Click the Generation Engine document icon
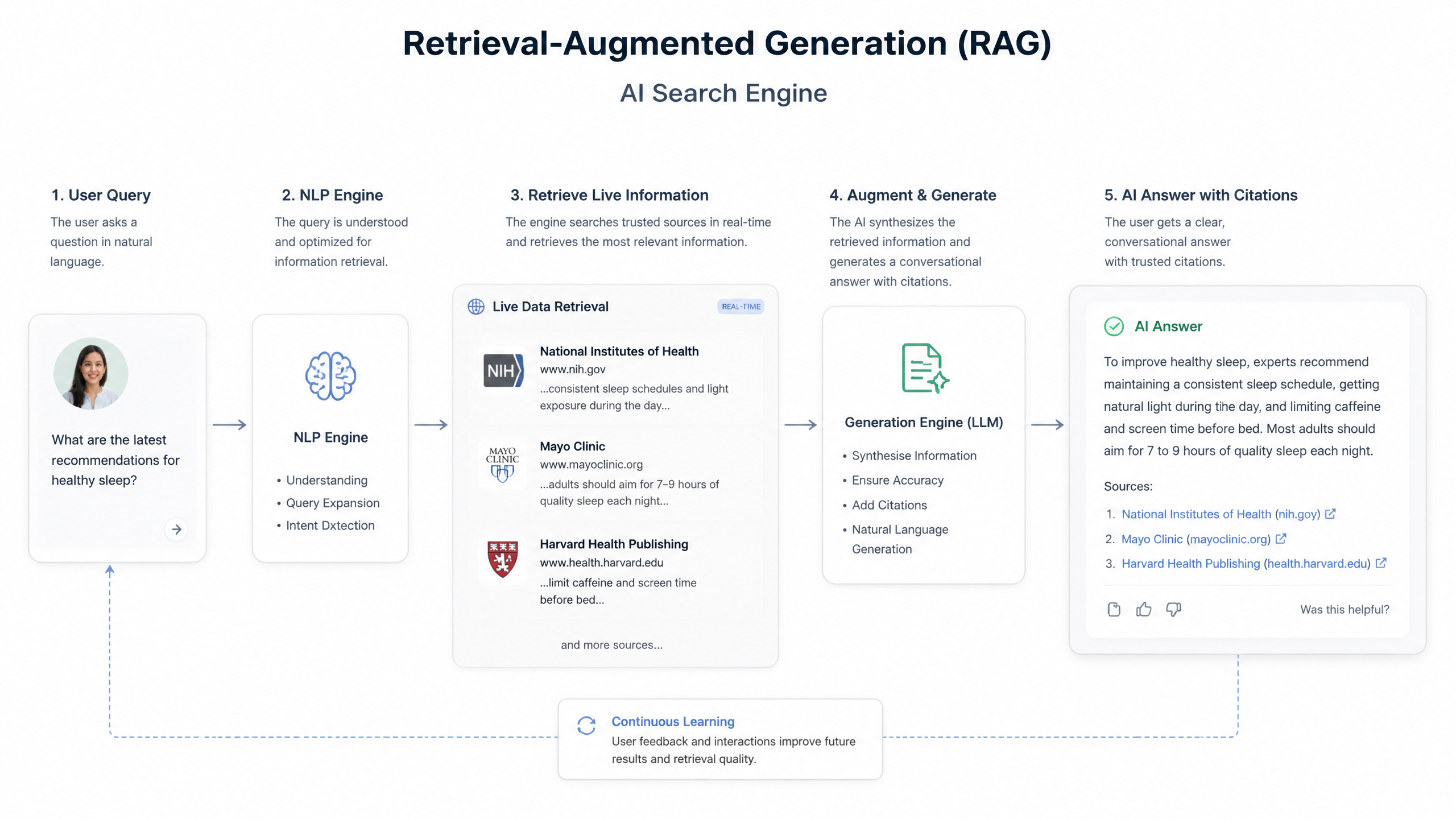 point(925,368)
